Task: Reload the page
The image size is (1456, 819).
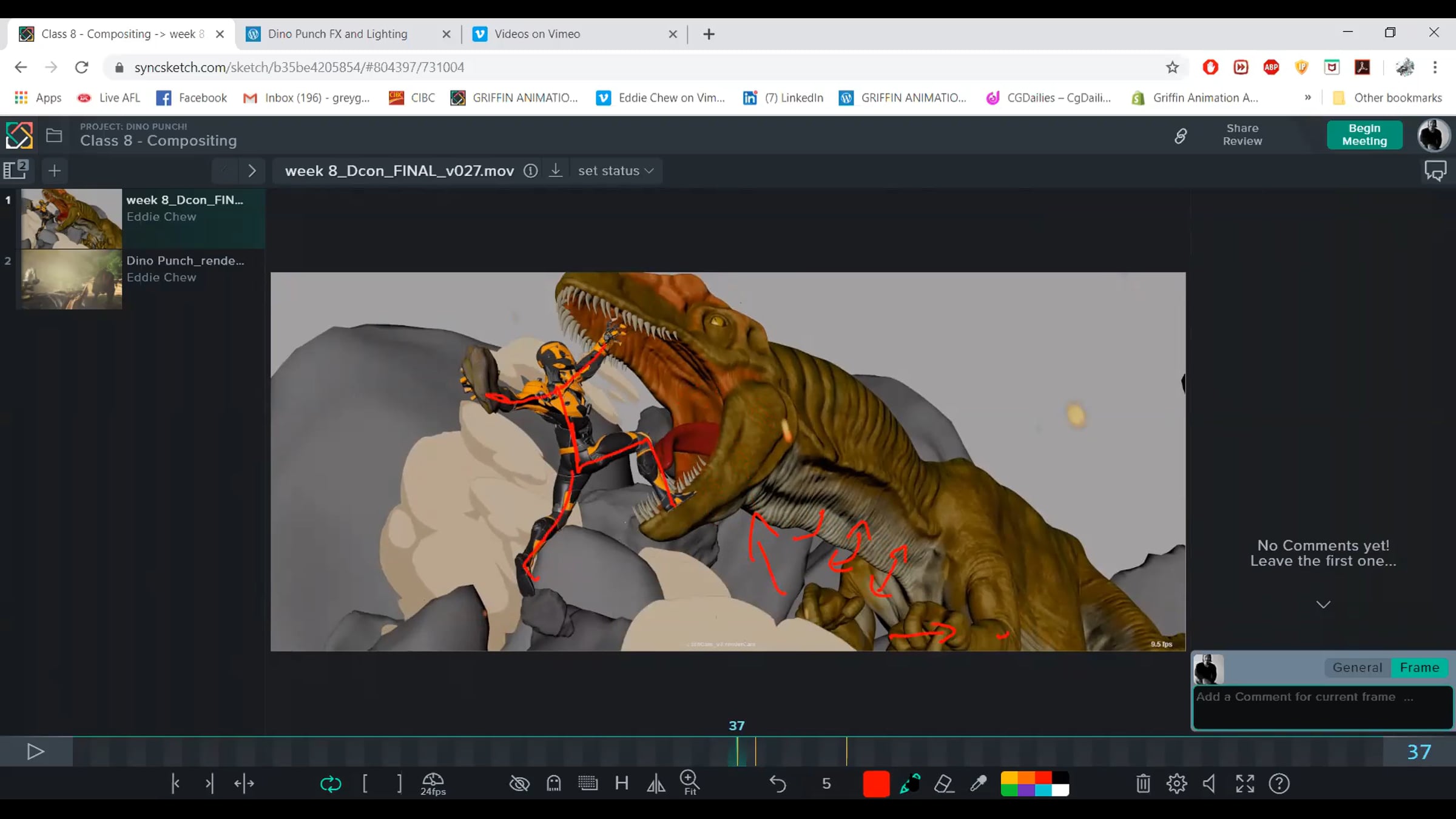Action: click(x=82, y=67)
